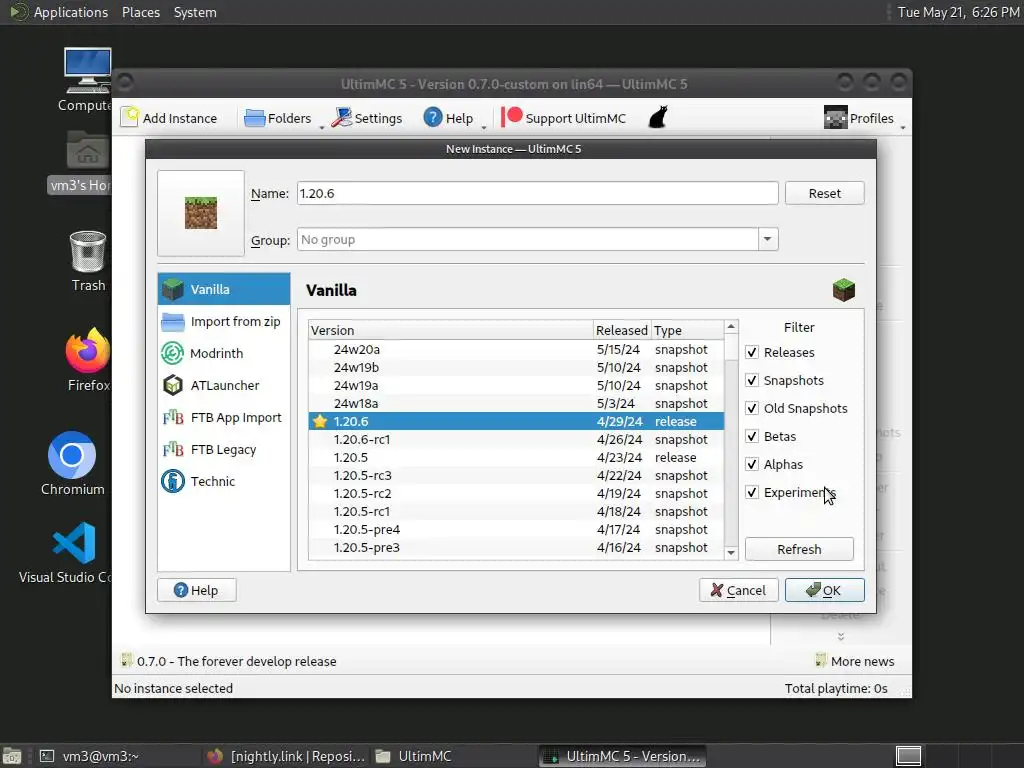Click the Technic logo icon
1024x768 pixels.
point(172,481)
